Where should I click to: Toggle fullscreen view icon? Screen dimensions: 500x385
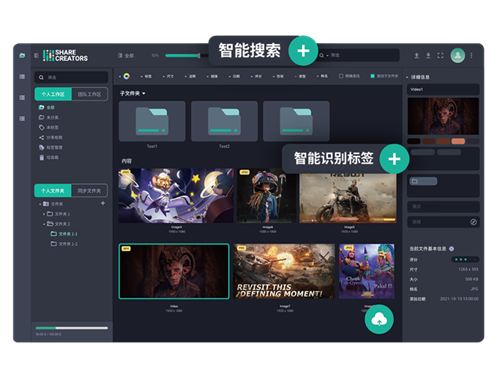(440, 56)
